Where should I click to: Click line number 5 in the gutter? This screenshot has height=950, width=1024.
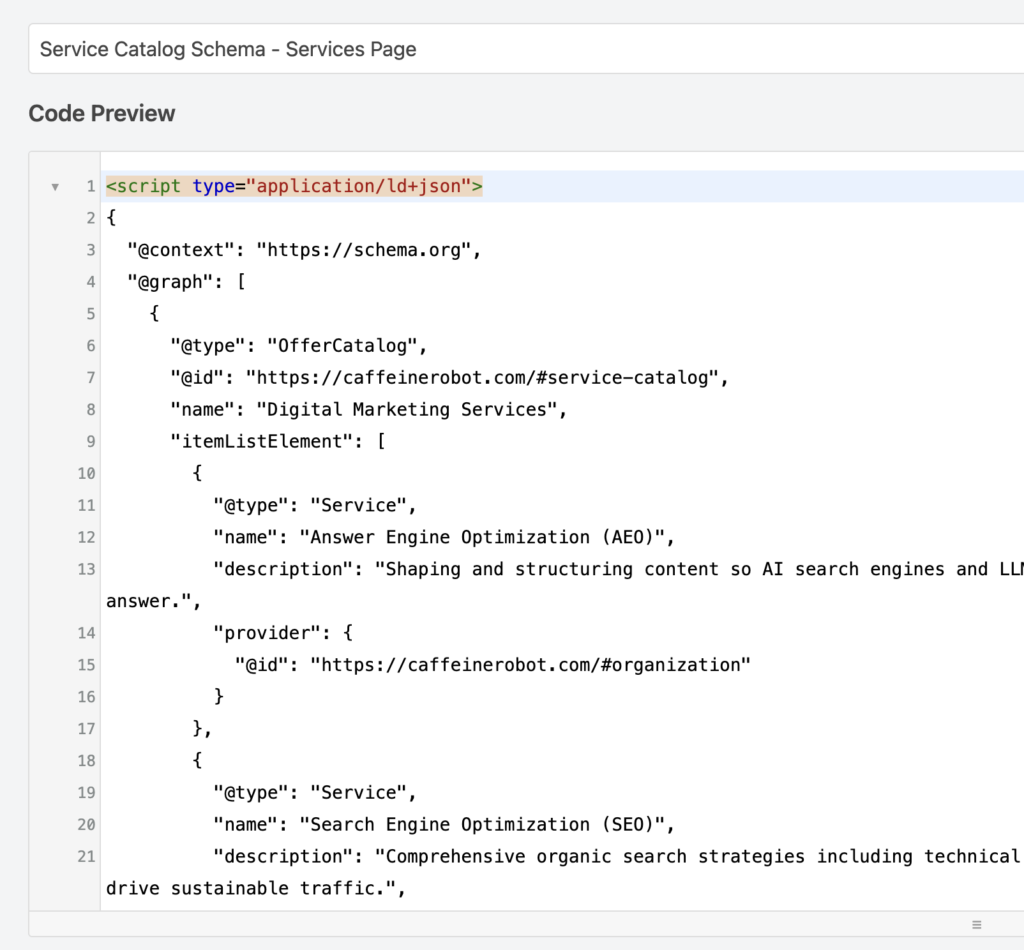[91, 314]
